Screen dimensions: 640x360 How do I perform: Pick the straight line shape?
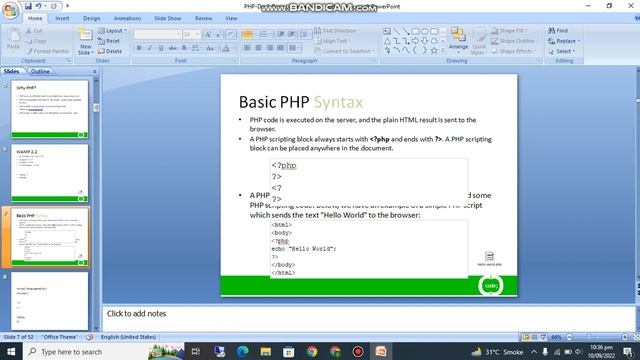396,31
